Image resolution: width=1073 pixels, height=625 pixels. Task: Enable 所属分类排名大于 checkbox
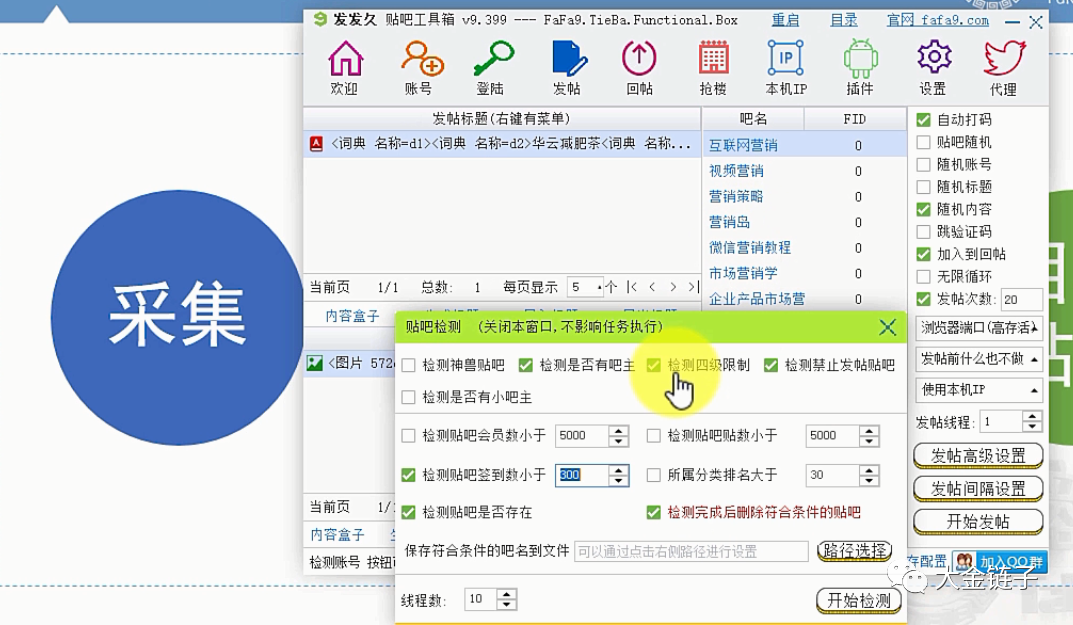tap(654, 475)
